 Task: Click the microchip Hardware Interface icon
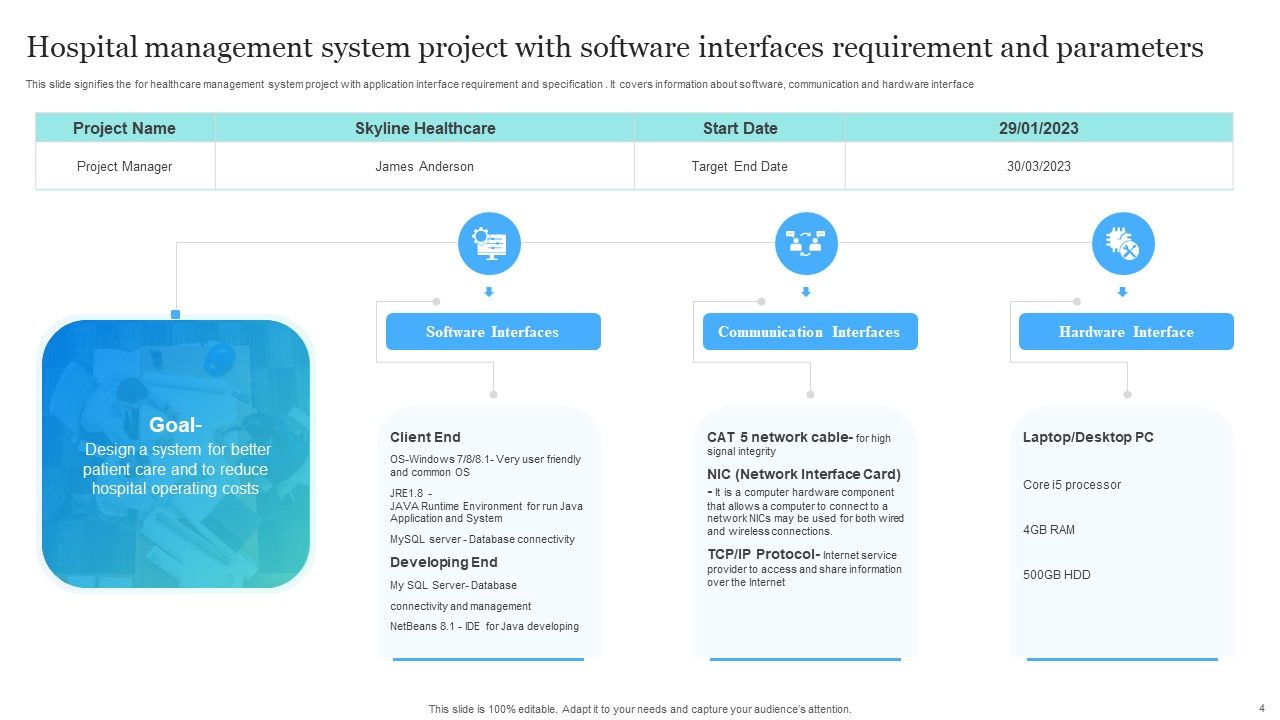(1122, 243)
